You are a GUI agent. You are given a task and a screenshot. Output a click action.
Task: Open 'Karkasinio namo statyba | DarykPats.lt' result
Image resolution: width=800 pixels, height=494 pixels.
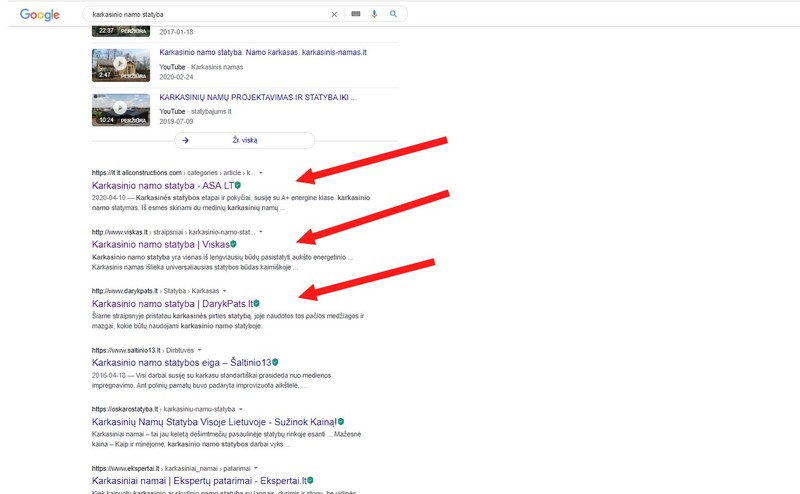tap(172, 304)
